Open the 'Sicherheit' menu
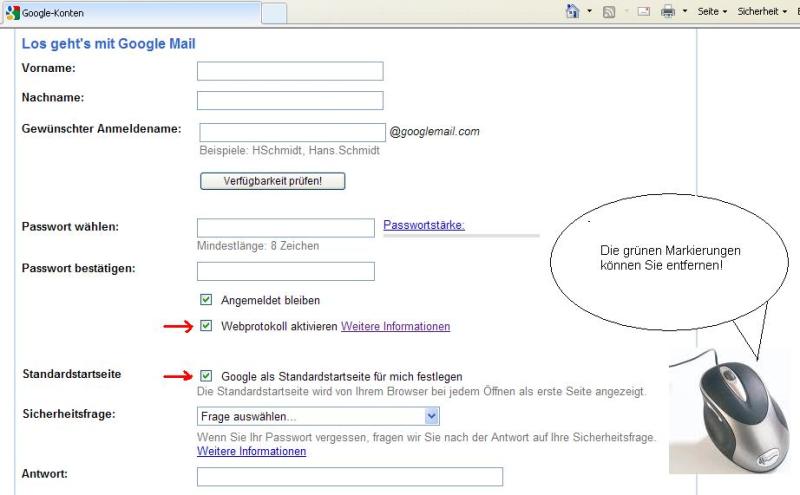 click(x=760, y=12)
